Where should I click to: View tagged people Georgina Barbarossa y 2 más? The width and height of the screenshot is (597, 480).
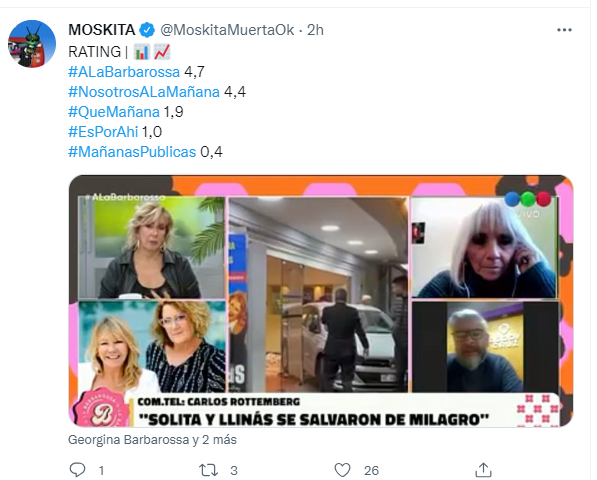point(152,440)
